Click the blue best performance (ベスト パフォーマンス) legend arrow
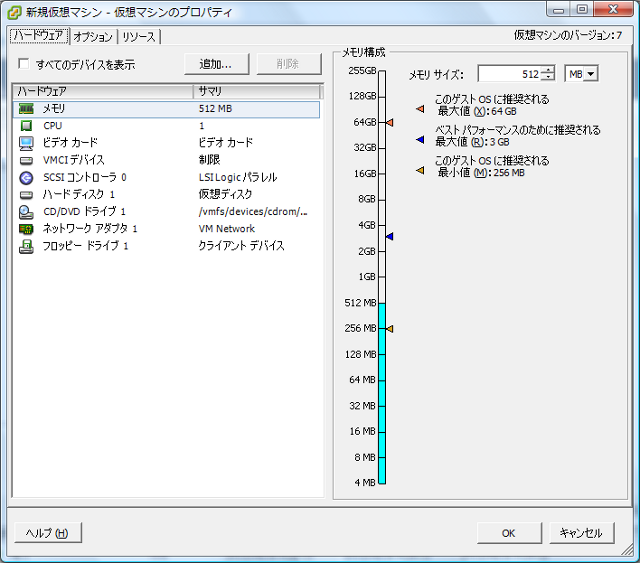The width and height of the screenshot is (640, 563). [420, 140]
